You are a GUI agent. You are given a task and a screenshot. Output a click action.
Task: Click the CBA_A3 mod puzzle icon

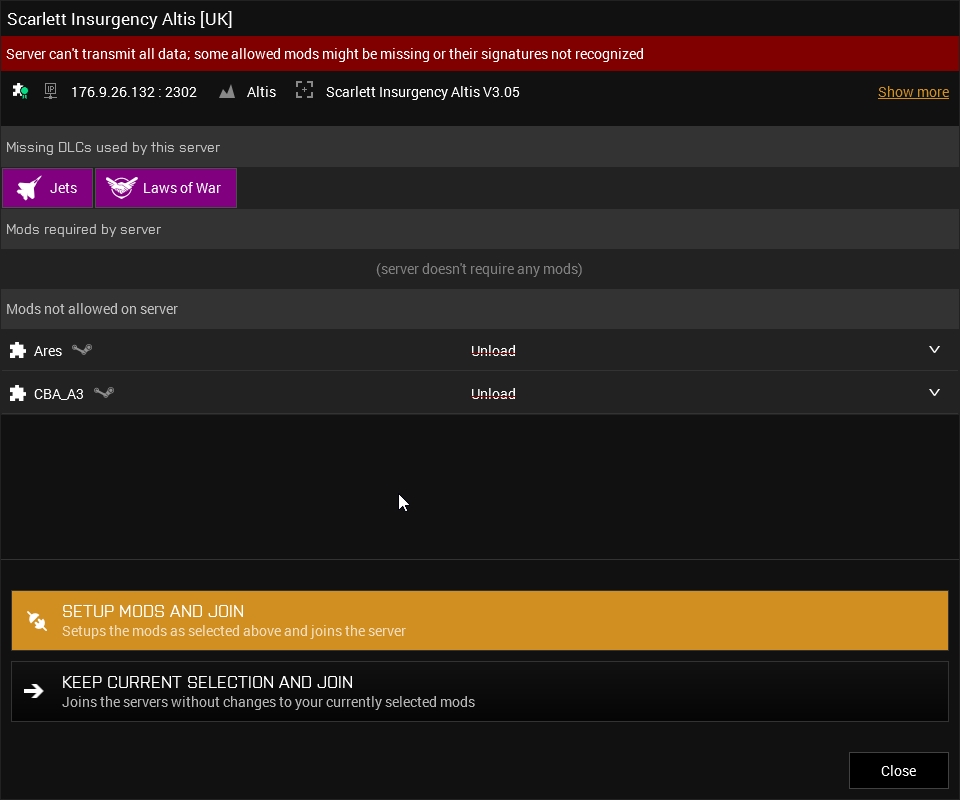click(18, 393)
